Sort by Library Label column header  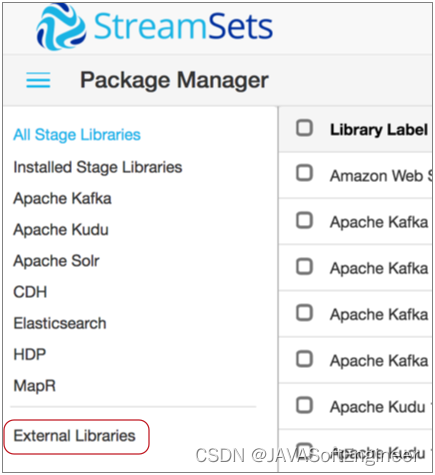(x=379, y=129)
